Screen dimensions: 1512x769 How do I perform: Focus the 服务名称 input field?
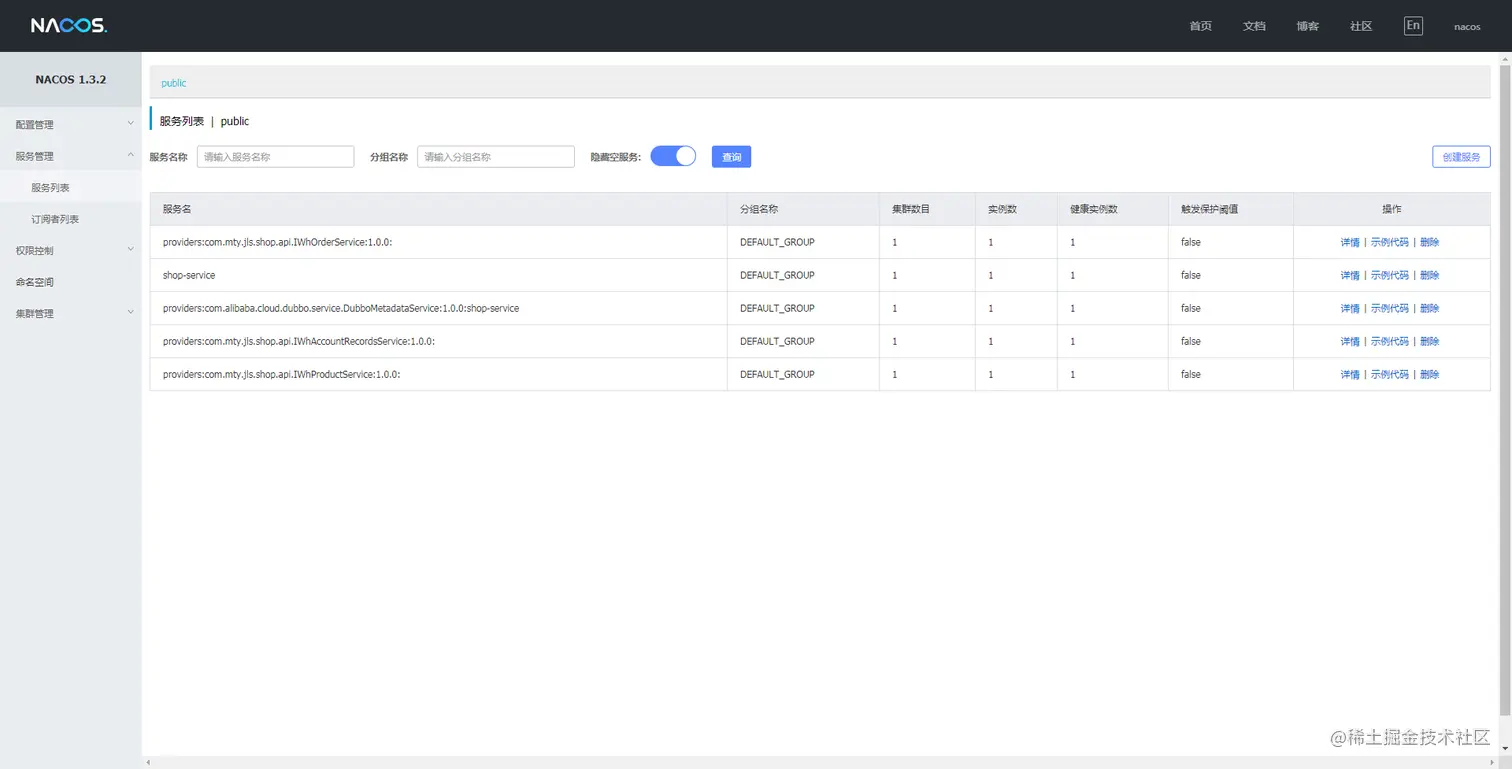(276, 157)
